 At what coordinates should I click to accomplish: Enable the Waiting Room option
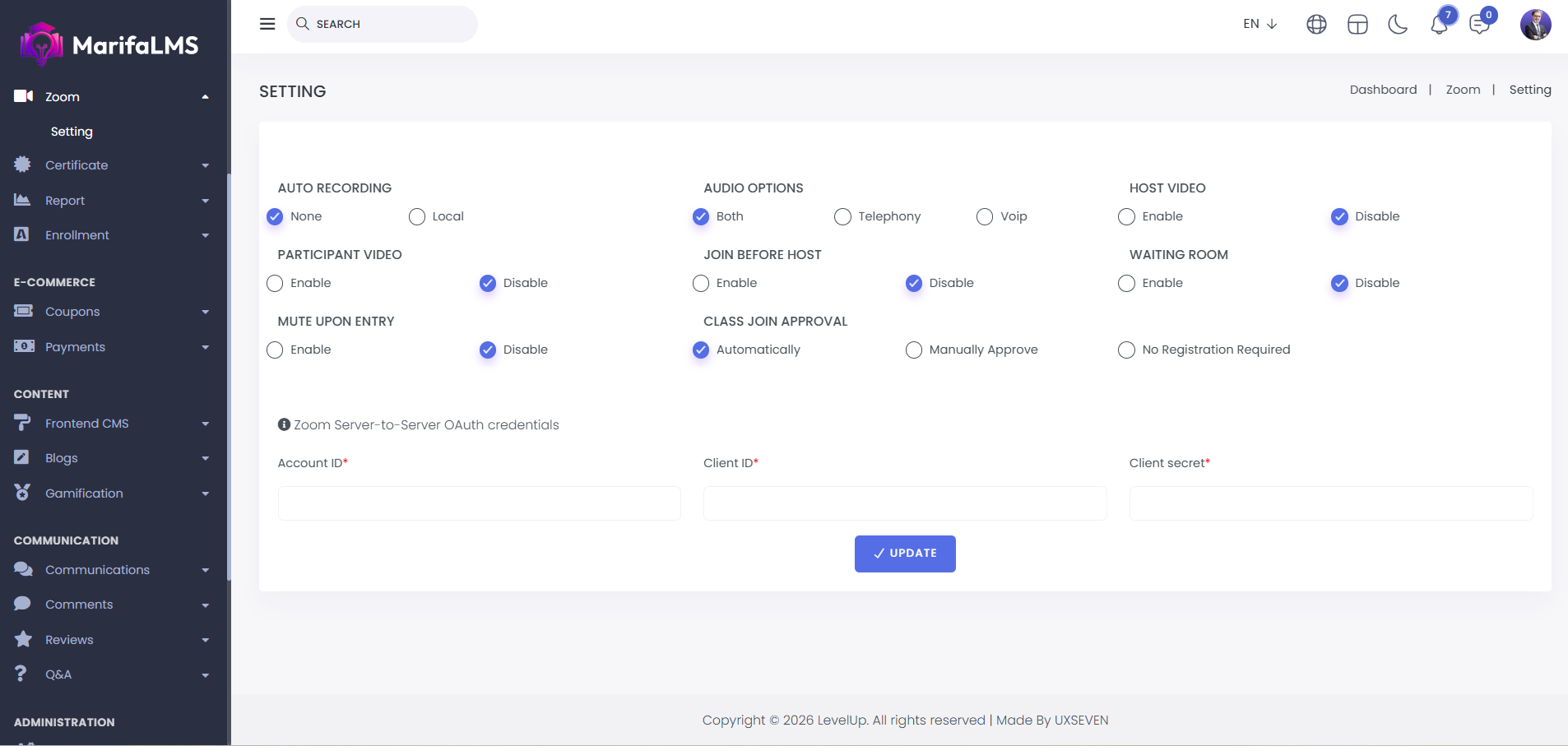coord(1126,283)
